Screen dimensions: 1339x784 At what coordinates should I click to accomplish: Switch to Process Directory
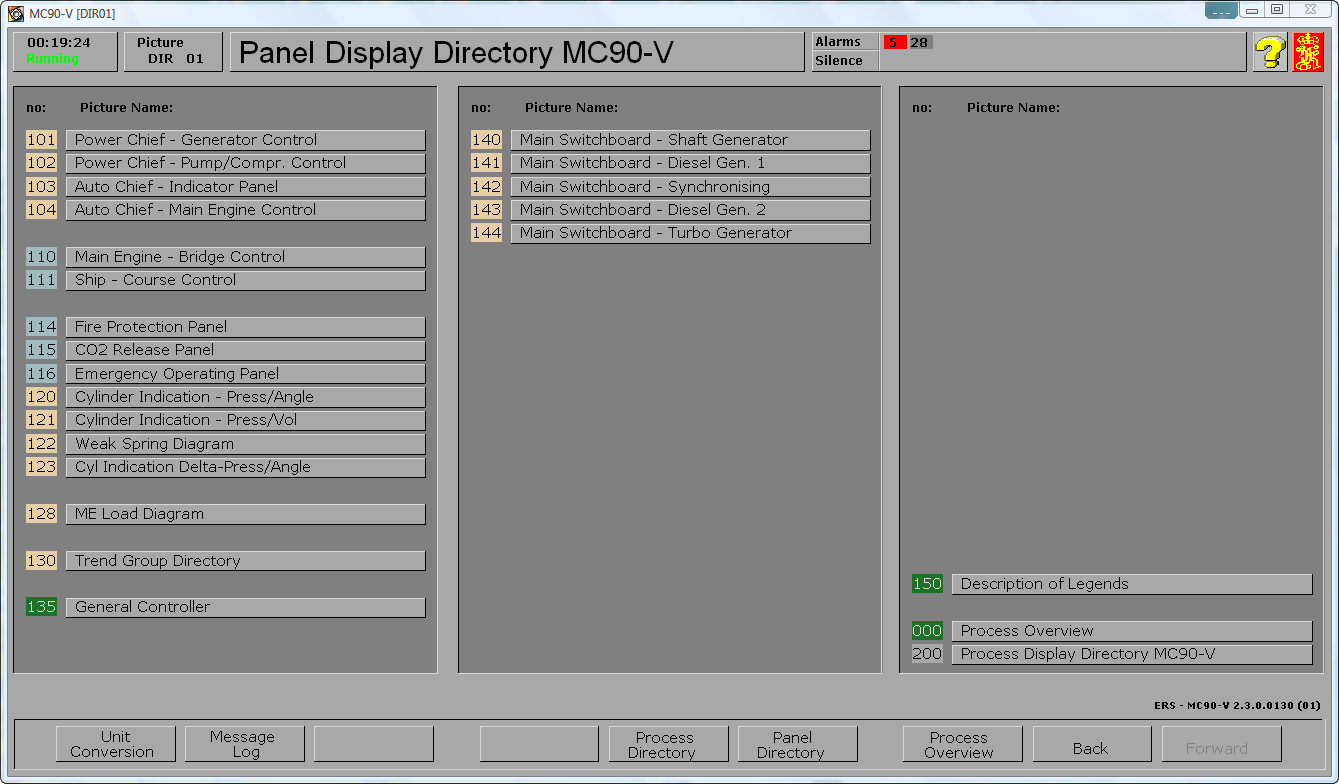pyautogui.click(x=668, y=744)
